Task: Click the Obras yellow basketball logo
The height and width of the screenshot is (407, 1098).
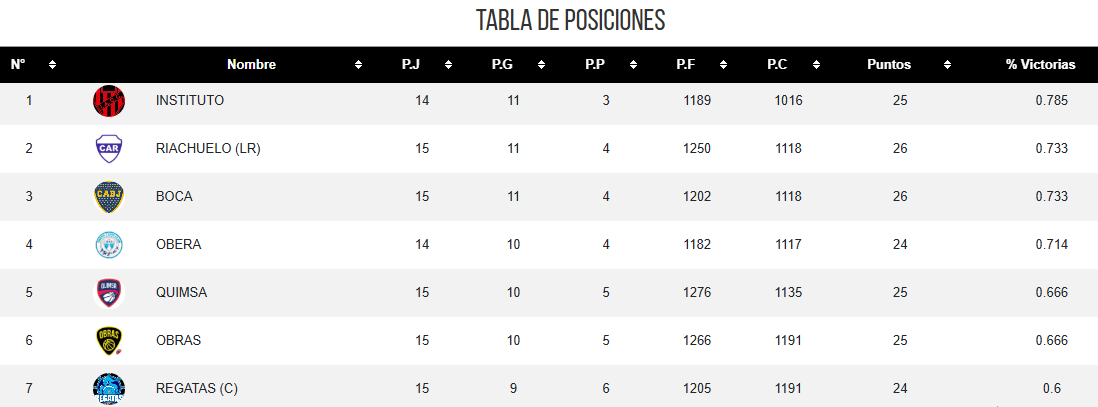Action: coord(109,340)
